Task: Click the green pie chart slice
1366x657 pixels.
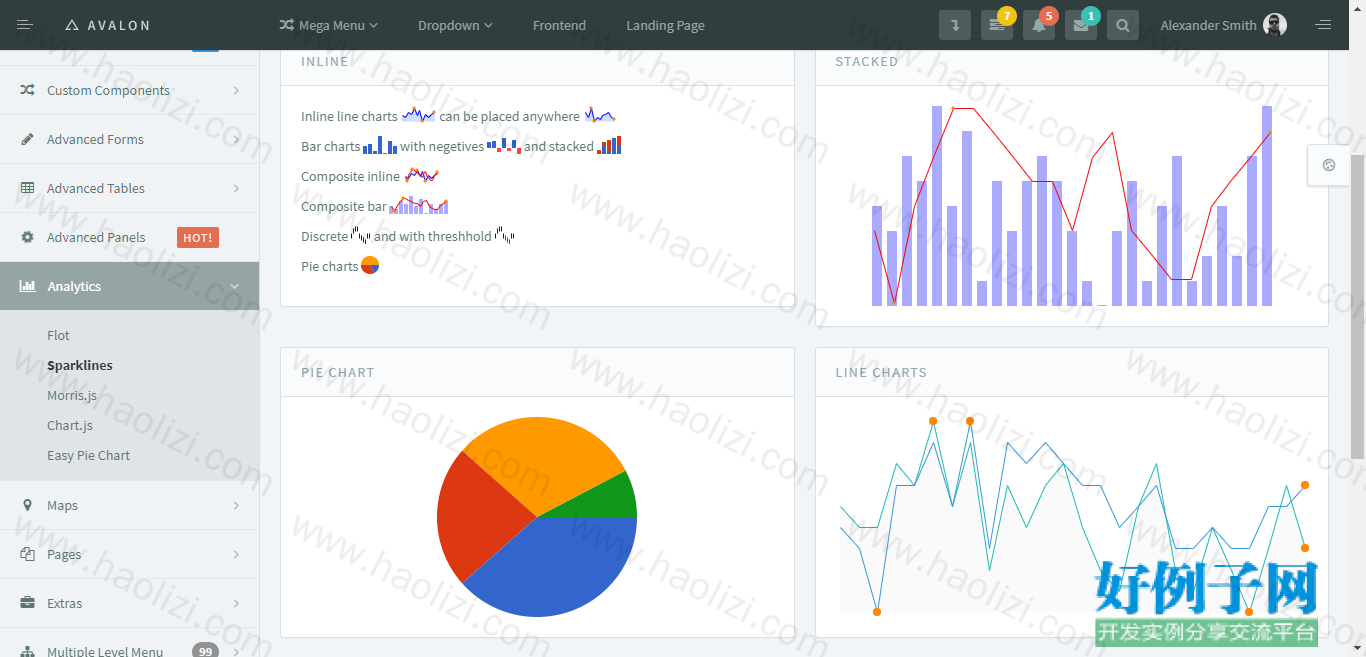Action: click(x=607, y=497)
